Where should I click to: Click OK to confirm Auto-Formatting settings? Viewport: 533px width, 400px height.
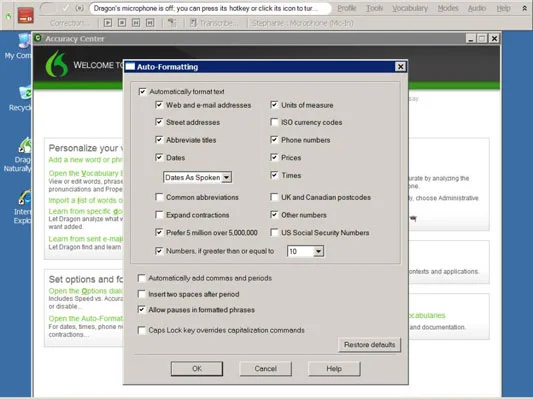pos(197,369)
